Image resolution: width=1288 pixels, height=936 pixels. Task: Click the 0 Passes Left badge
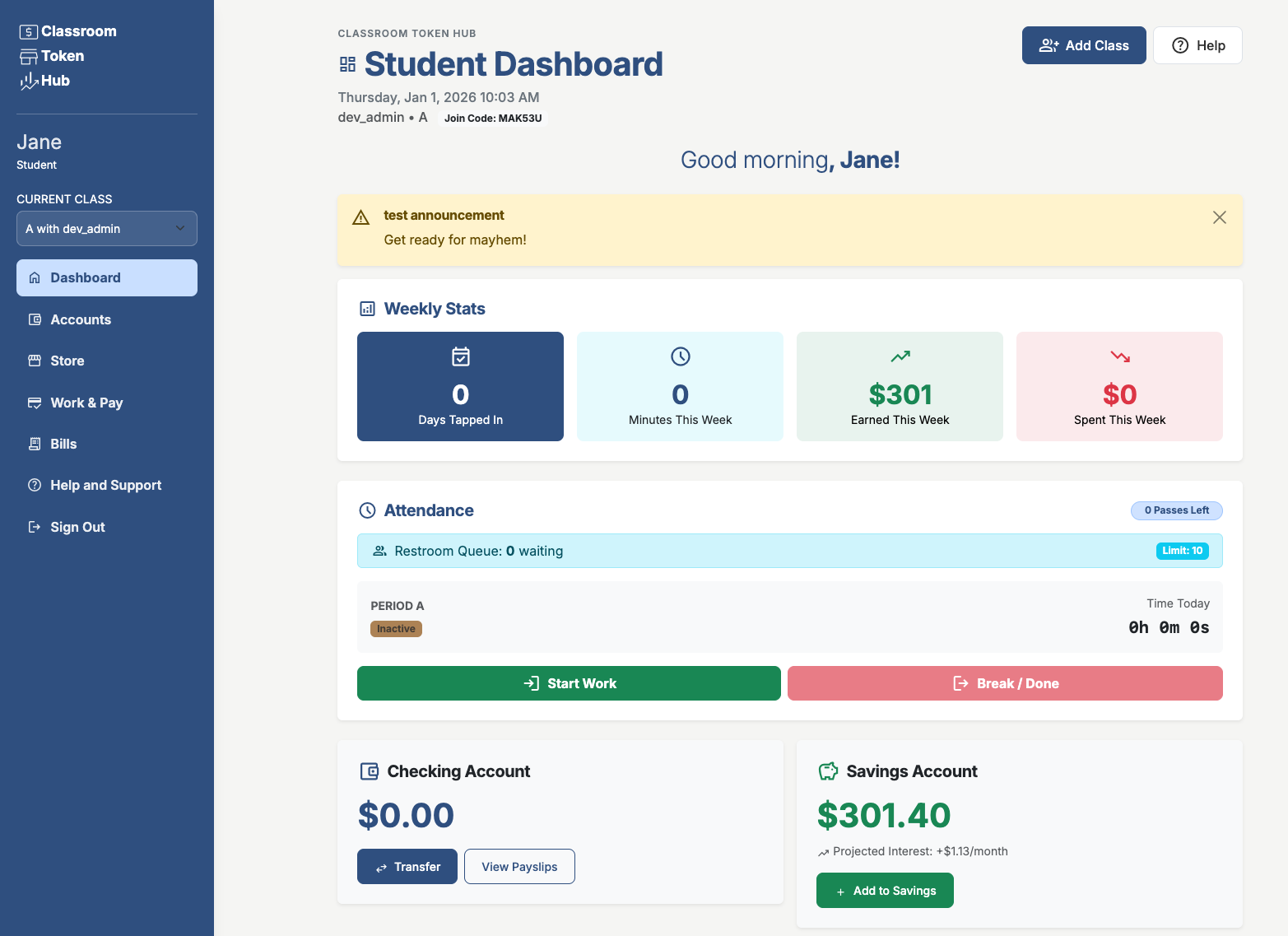1176,510
